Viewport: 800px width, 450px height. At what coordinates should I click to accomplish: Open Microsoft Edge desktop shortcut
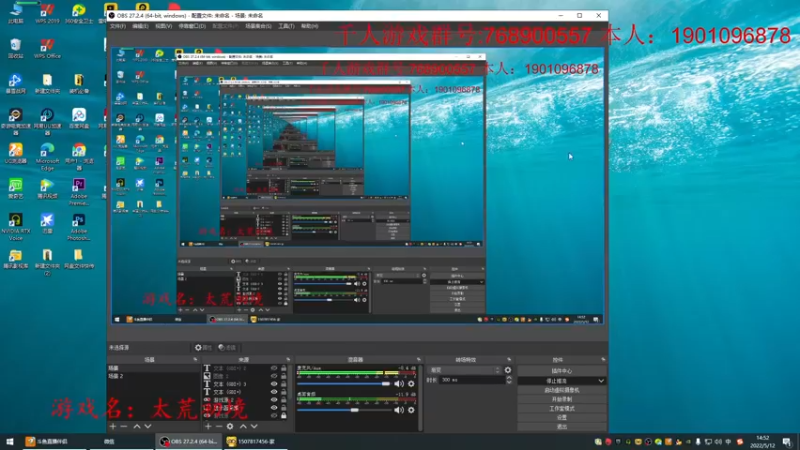tap(47, 156)
